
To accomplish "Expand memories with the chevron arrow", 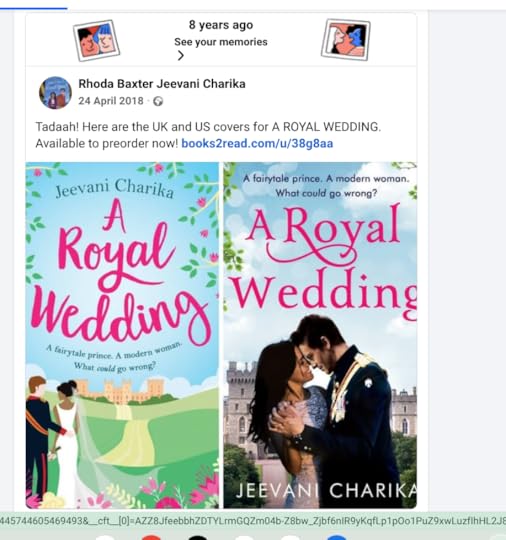I will pyautogui.click(x=180, y=55).
